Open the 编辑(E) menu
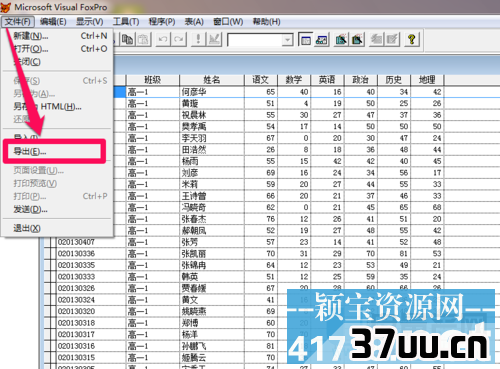Screen dimensions: 500x369 pyautogui.click(x=53, y=22)
